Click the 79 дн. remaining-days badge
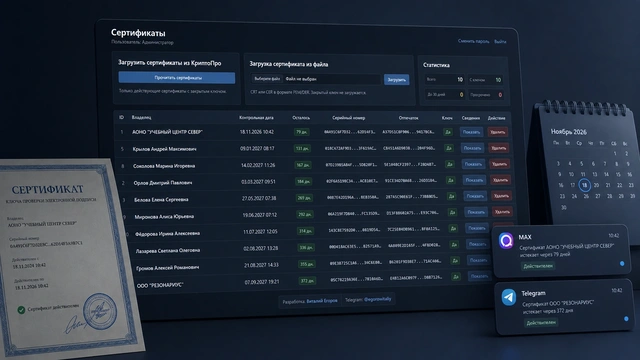The height and width of the screenshot is (360, 640). [301, 132]
